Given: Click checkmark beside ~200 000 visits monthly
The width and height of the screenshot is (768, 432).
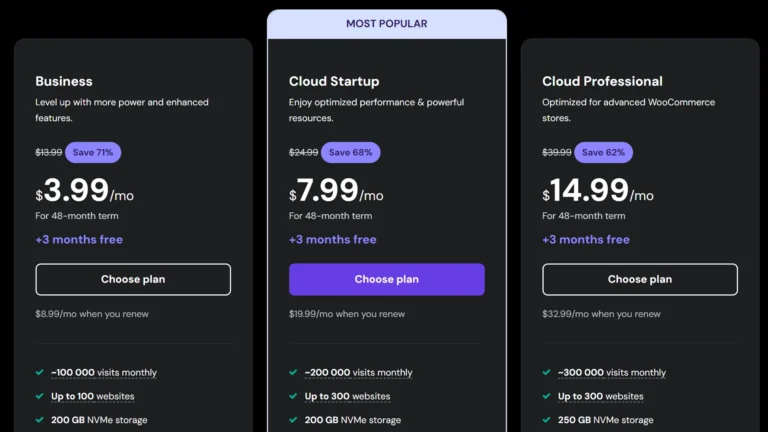Looking at the screenshot, I should 293,372.
